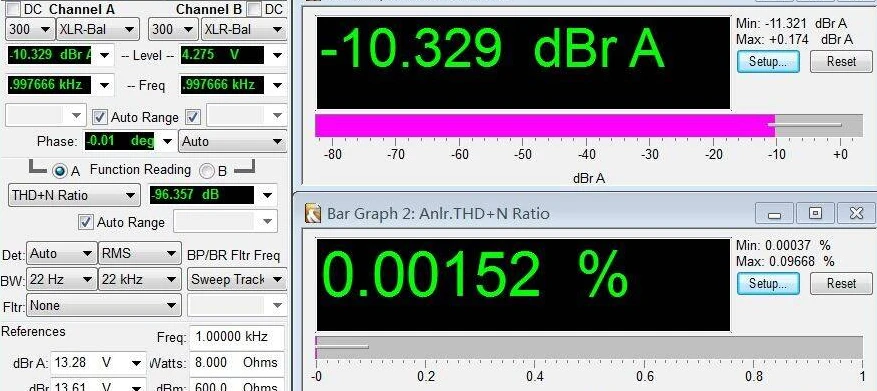Click Min: -11.321 dBr A text
The width and height of the screenshot is (877, 391).
tap(791, 24)
